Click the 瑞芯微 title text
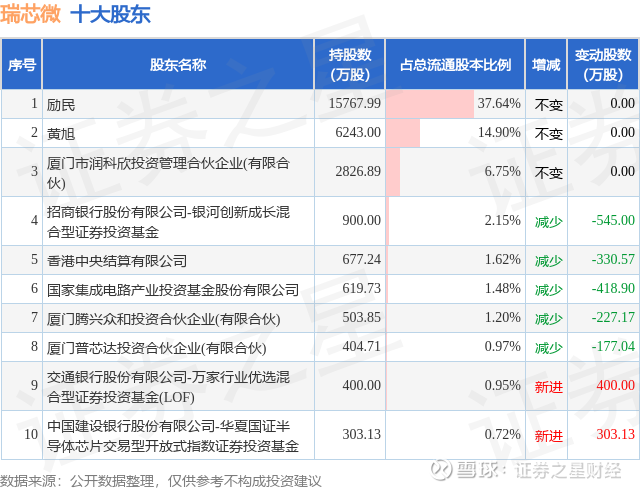 (30, 14)
